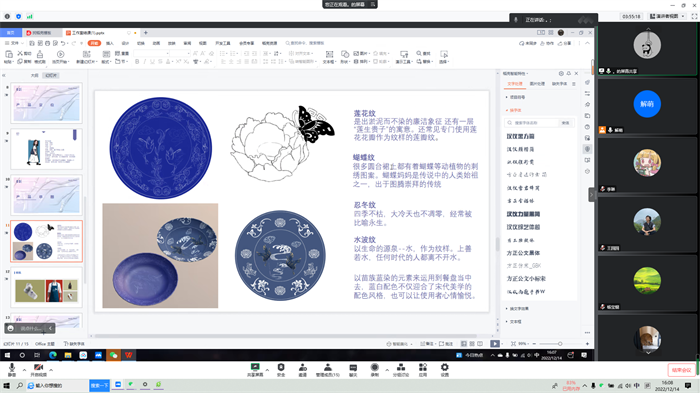Select the slide 9 thumbnail with standing figure
Viewport: 700px width, 393px height.
click(46, 149)
